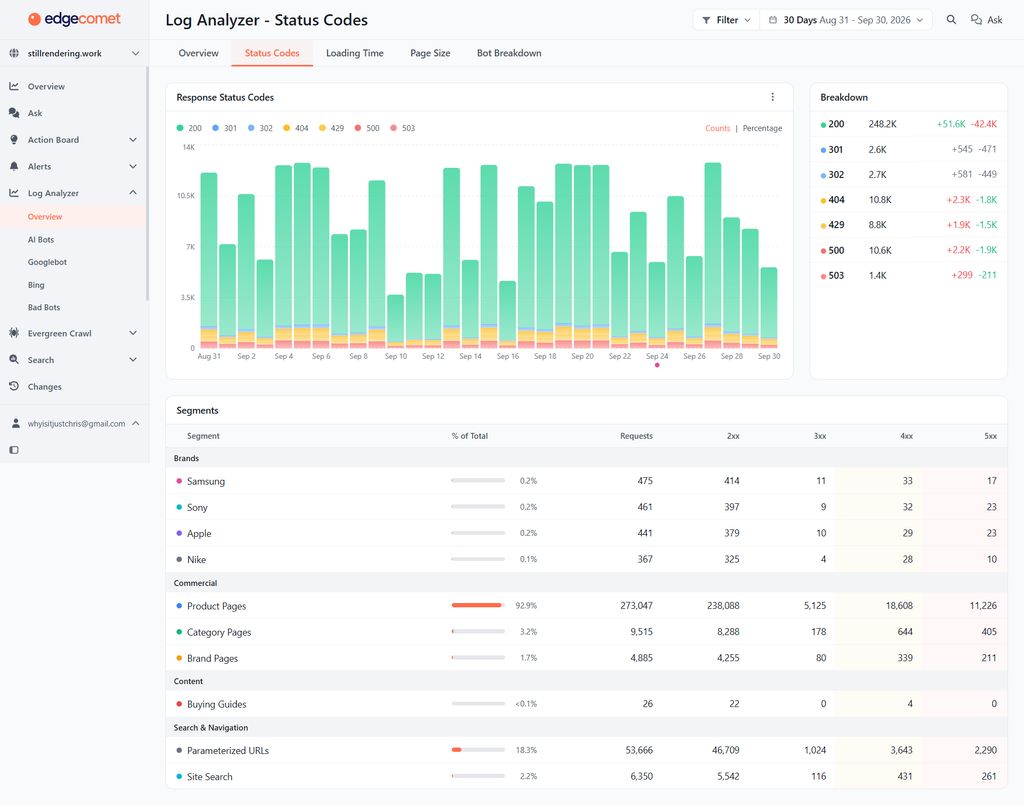Click the search magnifier in top bar

[x=952, y=20]
